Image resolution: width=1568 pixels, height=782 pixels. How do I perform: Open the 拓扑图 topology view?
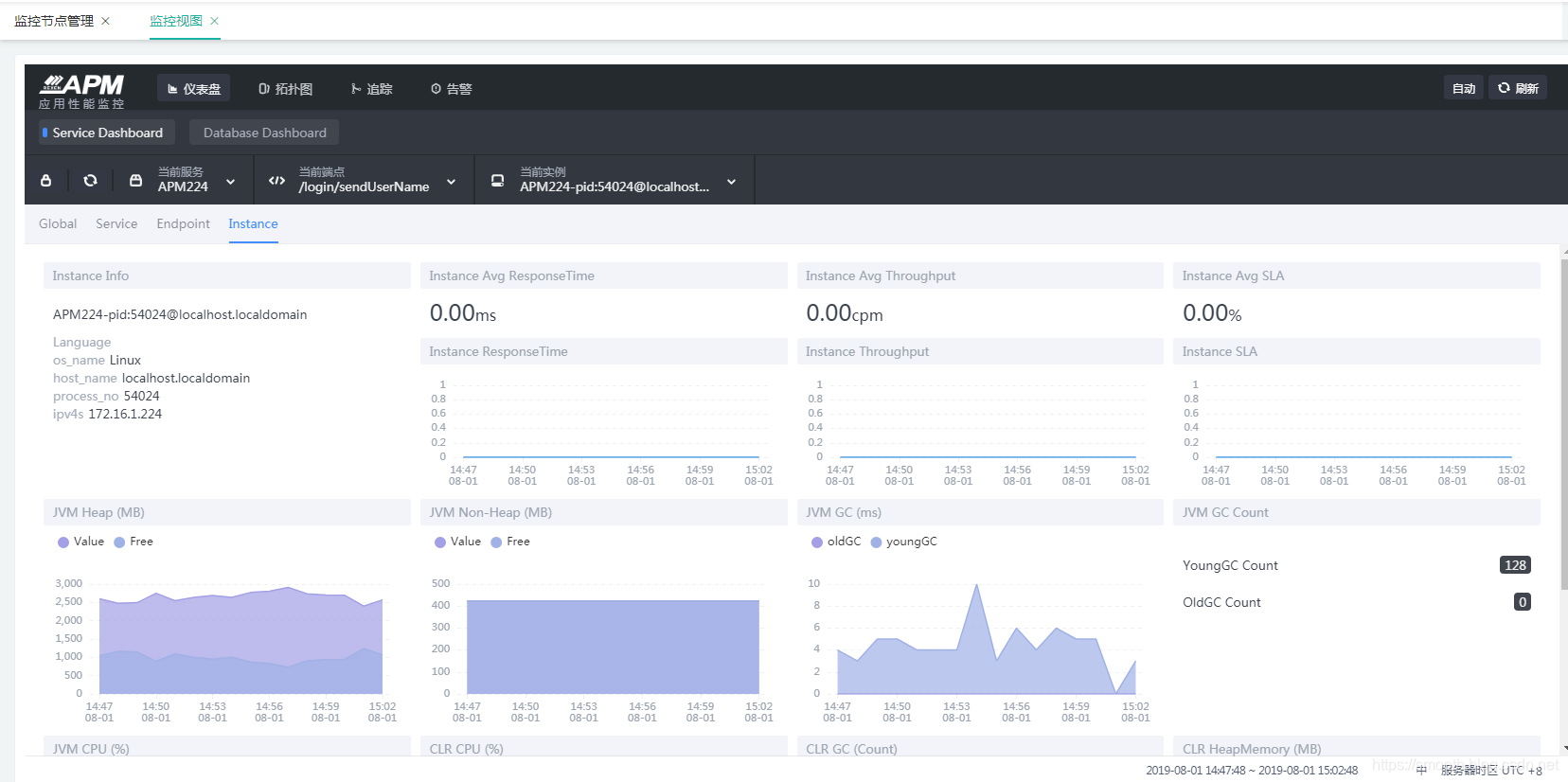coord(286,88)
